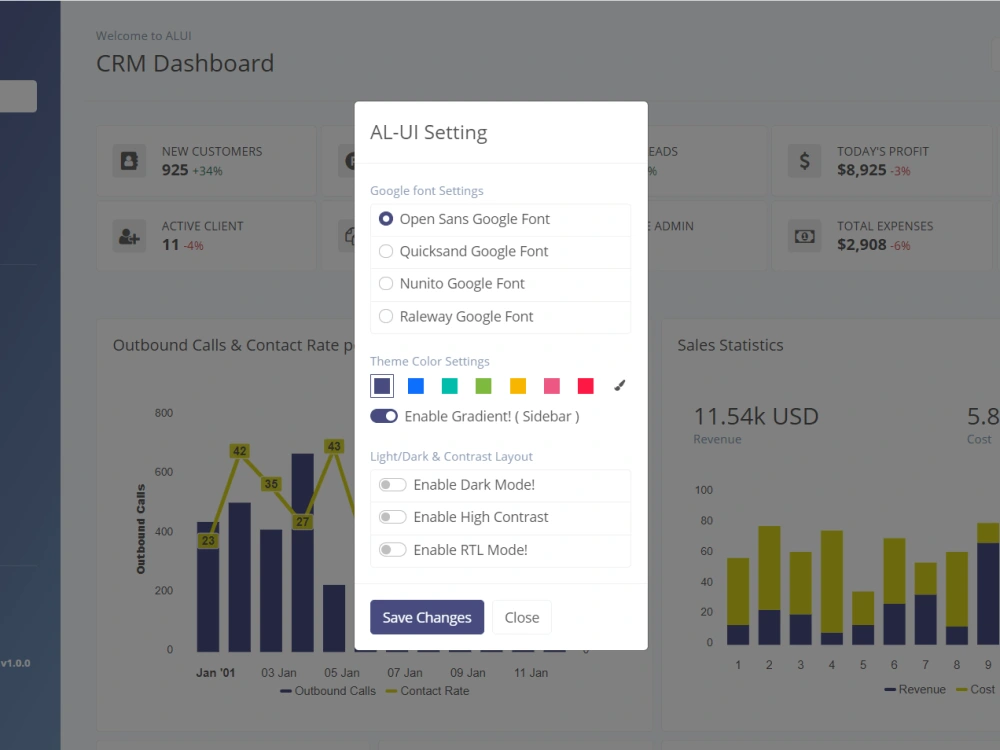Viewport: 1000px width, 750px height.
Task: Click Today's Profit dollar icon
Action: (x=804, y=161)
